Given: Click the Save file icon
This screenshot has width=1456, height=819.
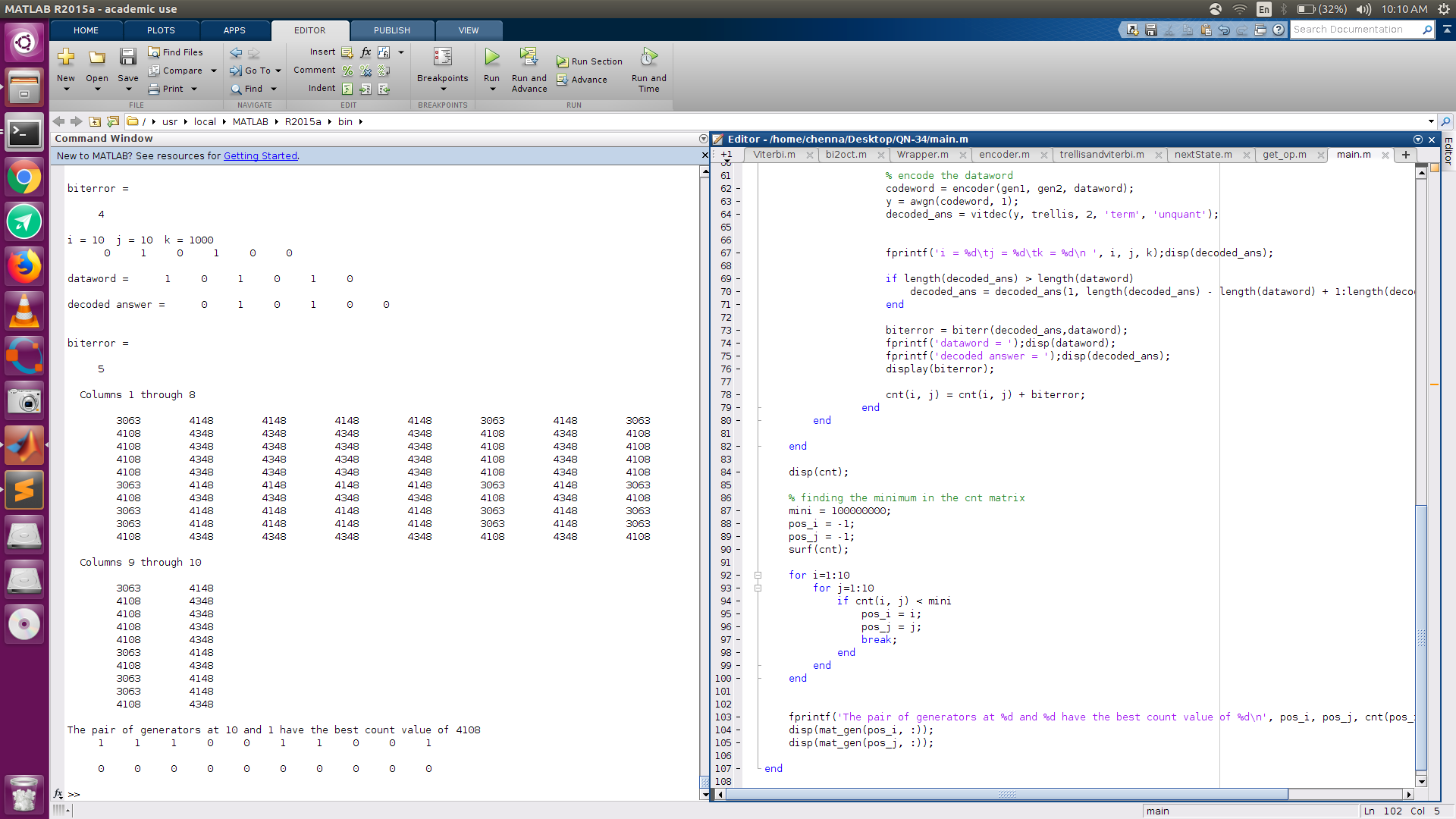Looking at the screenshot, I should 127,58.
